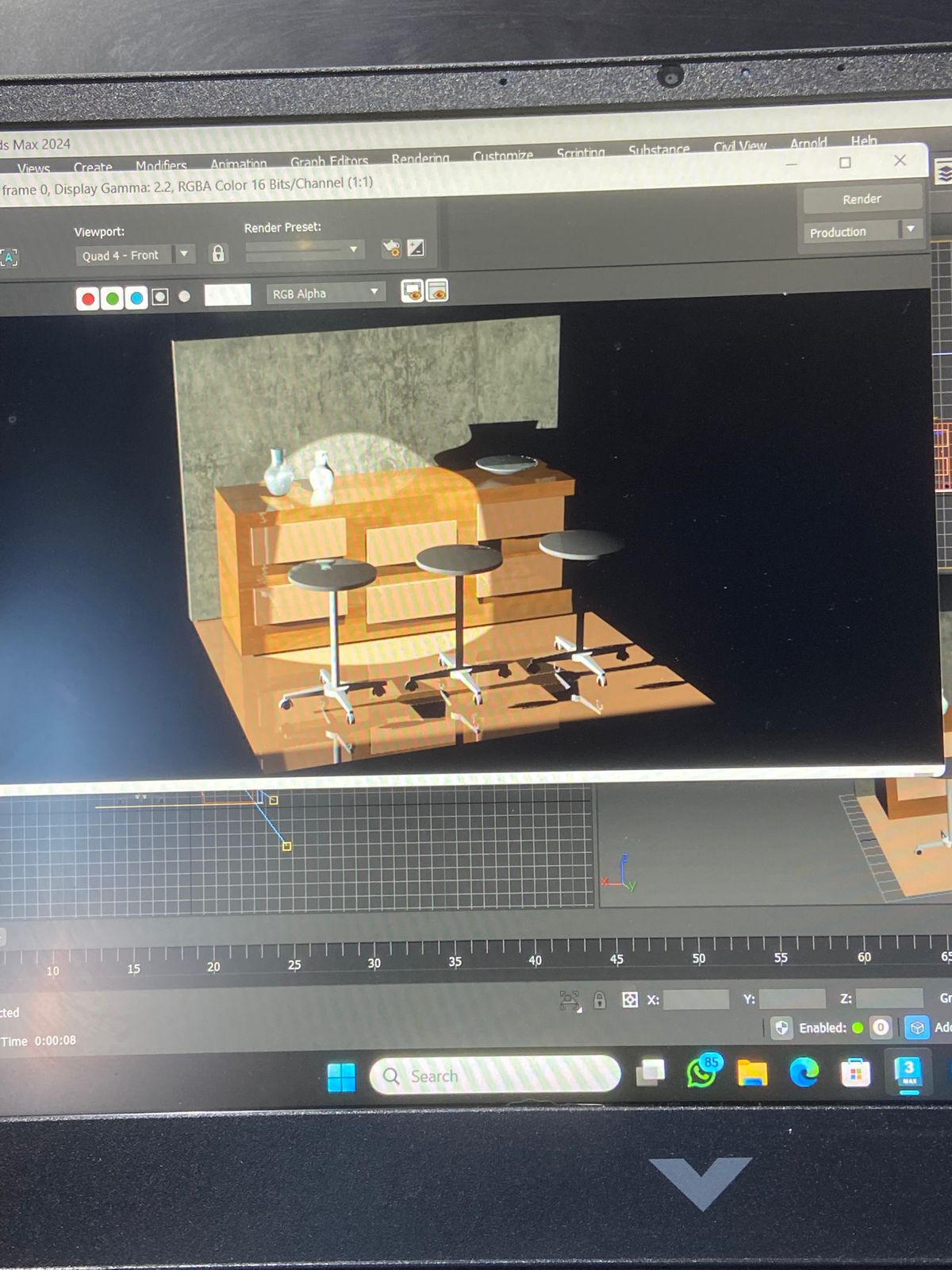Click the white color swatch
The image size is (952, 1270).
click(x=228, y=294)
